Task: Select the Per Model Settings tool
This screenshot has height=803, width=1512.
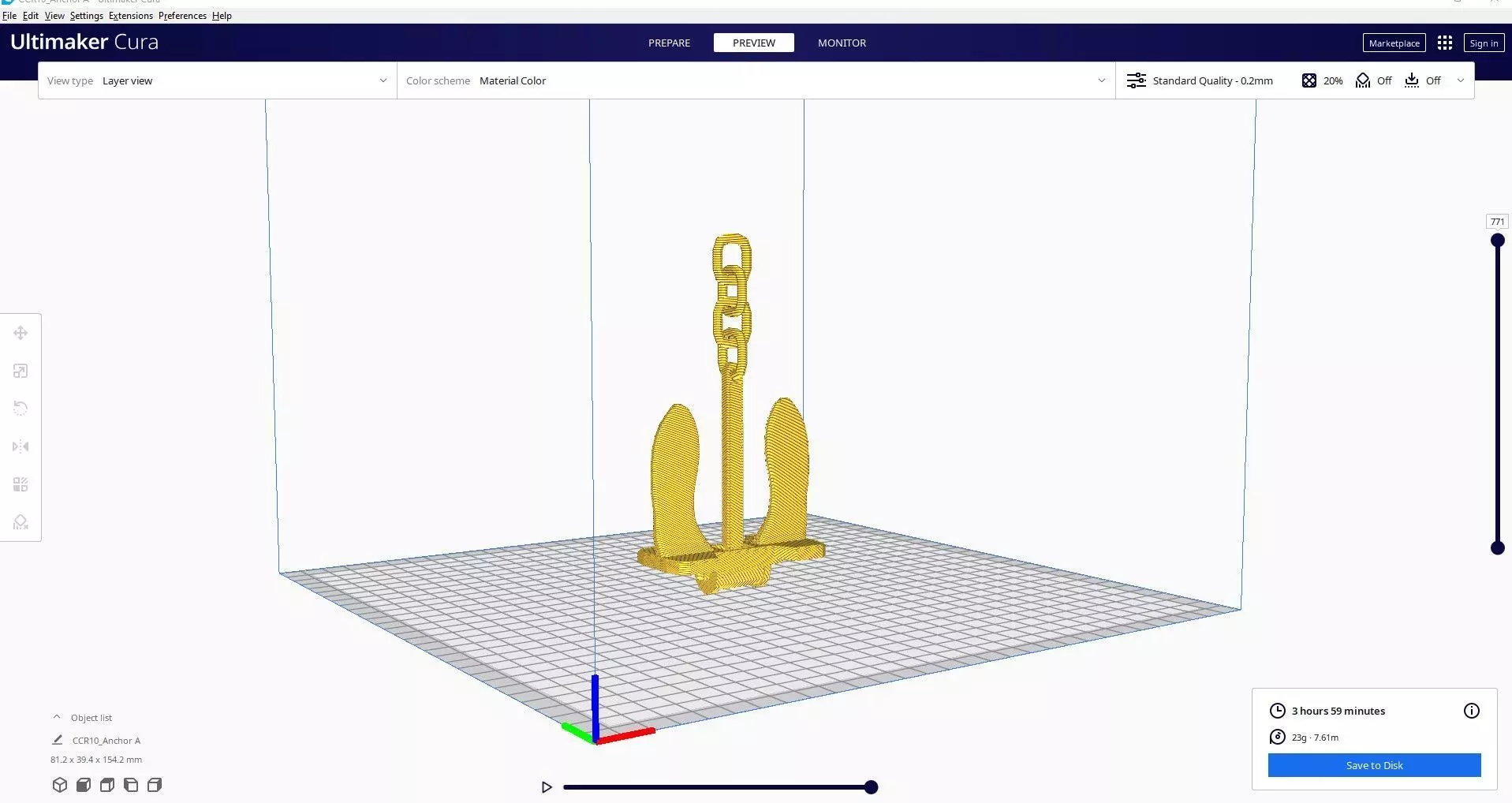Action: pos(21,484)
